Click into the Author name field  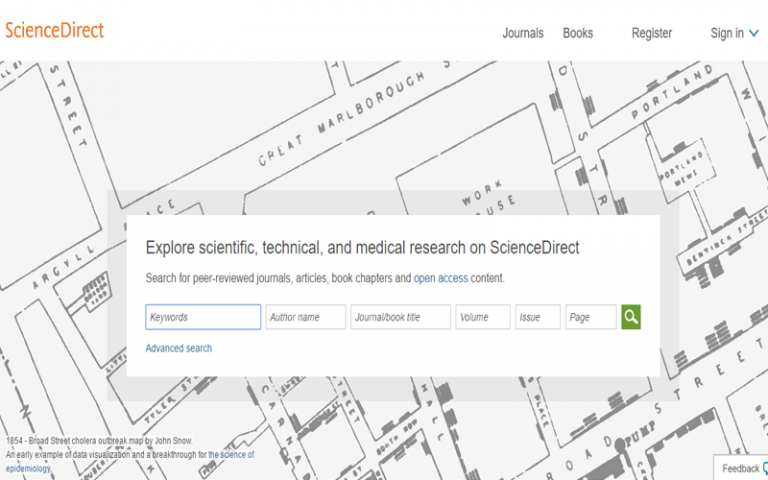[x=305, y=317]
